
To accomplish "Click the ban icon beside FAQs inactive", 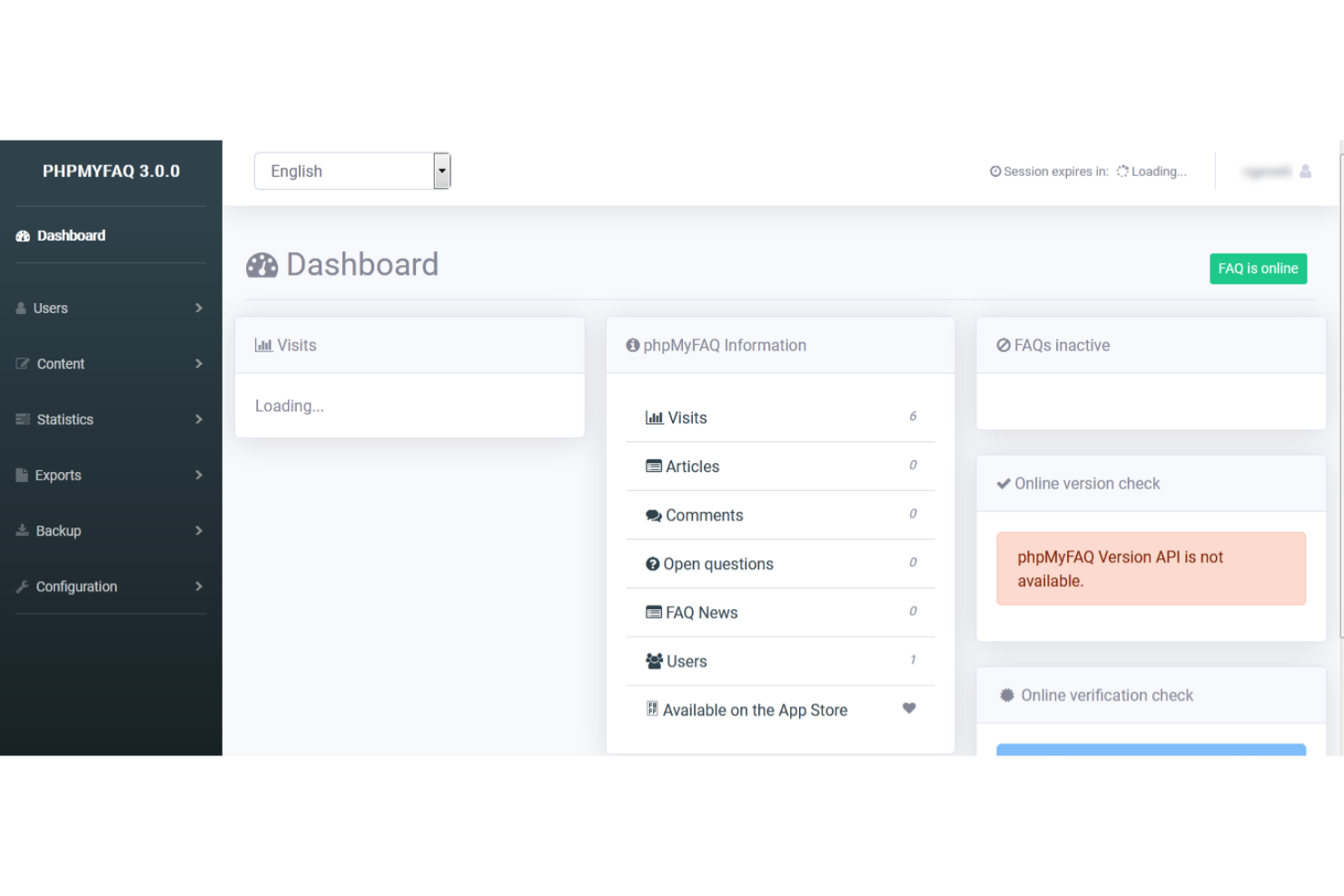I will pyautogui.click(x=1003, y=345).
